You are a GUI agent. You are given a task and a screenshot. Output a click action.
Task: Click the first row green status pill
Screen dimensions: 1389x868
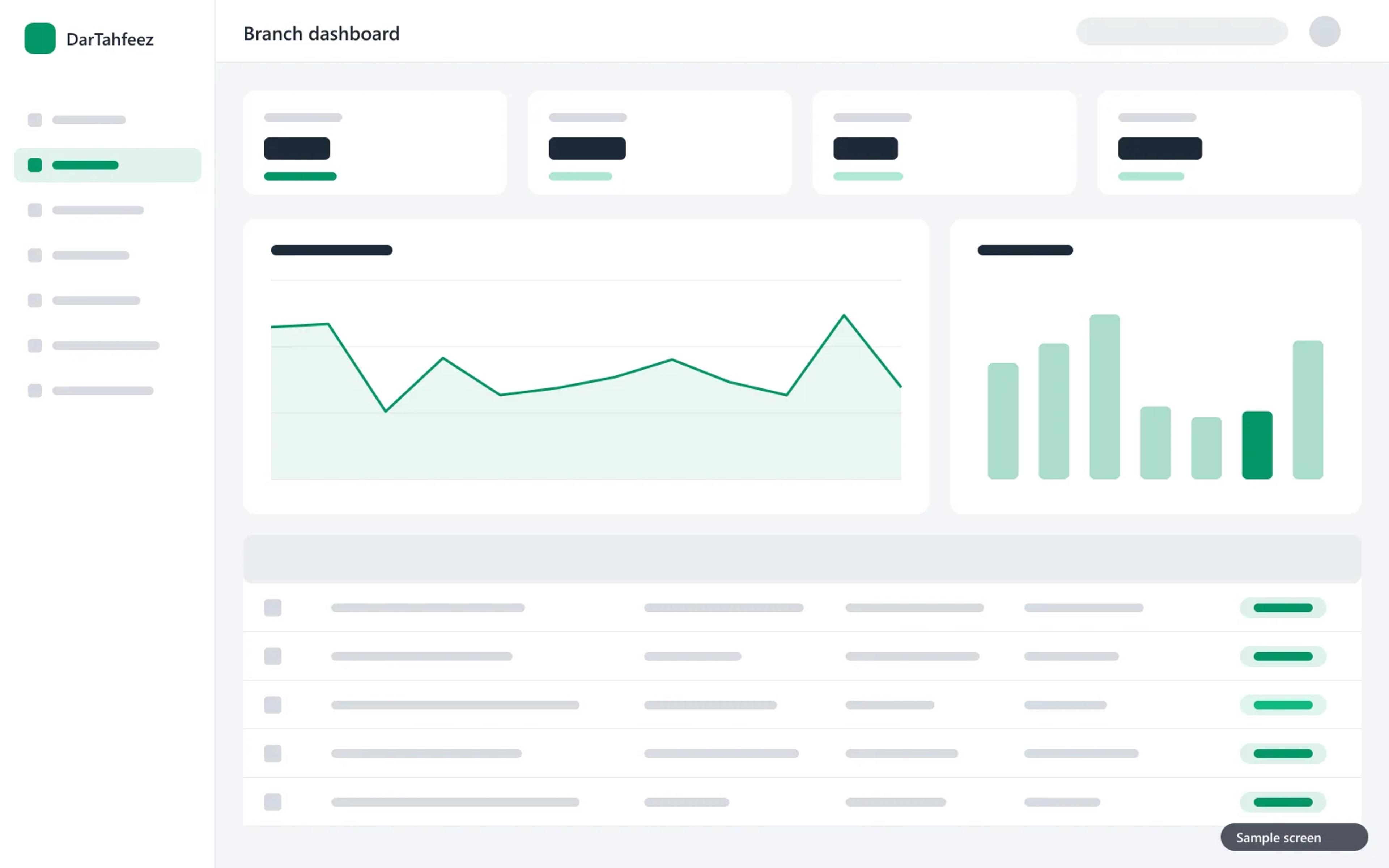(x=1283, y=607)
